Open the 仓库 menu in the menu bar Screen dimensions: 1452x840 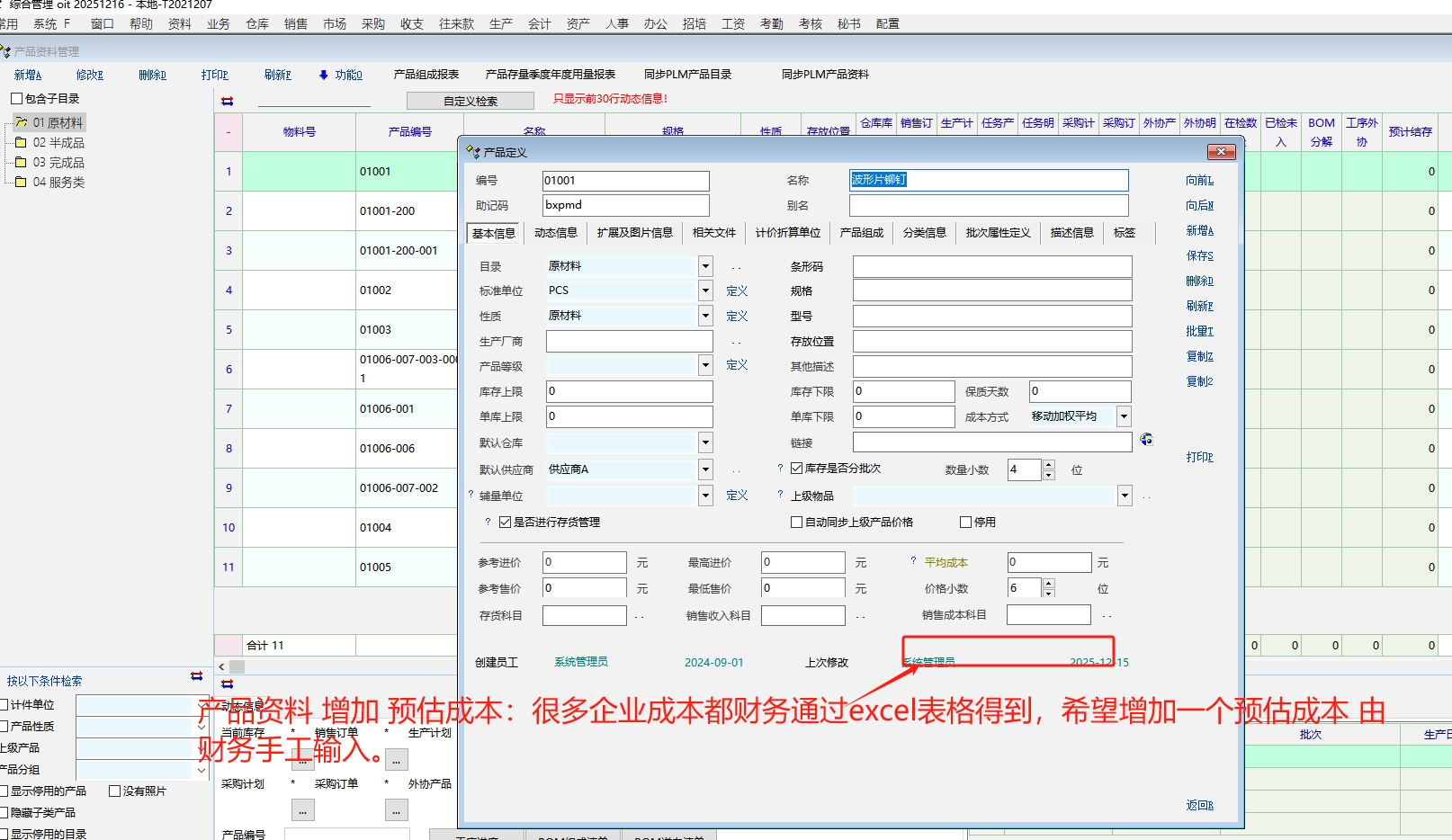click(257, 24)
